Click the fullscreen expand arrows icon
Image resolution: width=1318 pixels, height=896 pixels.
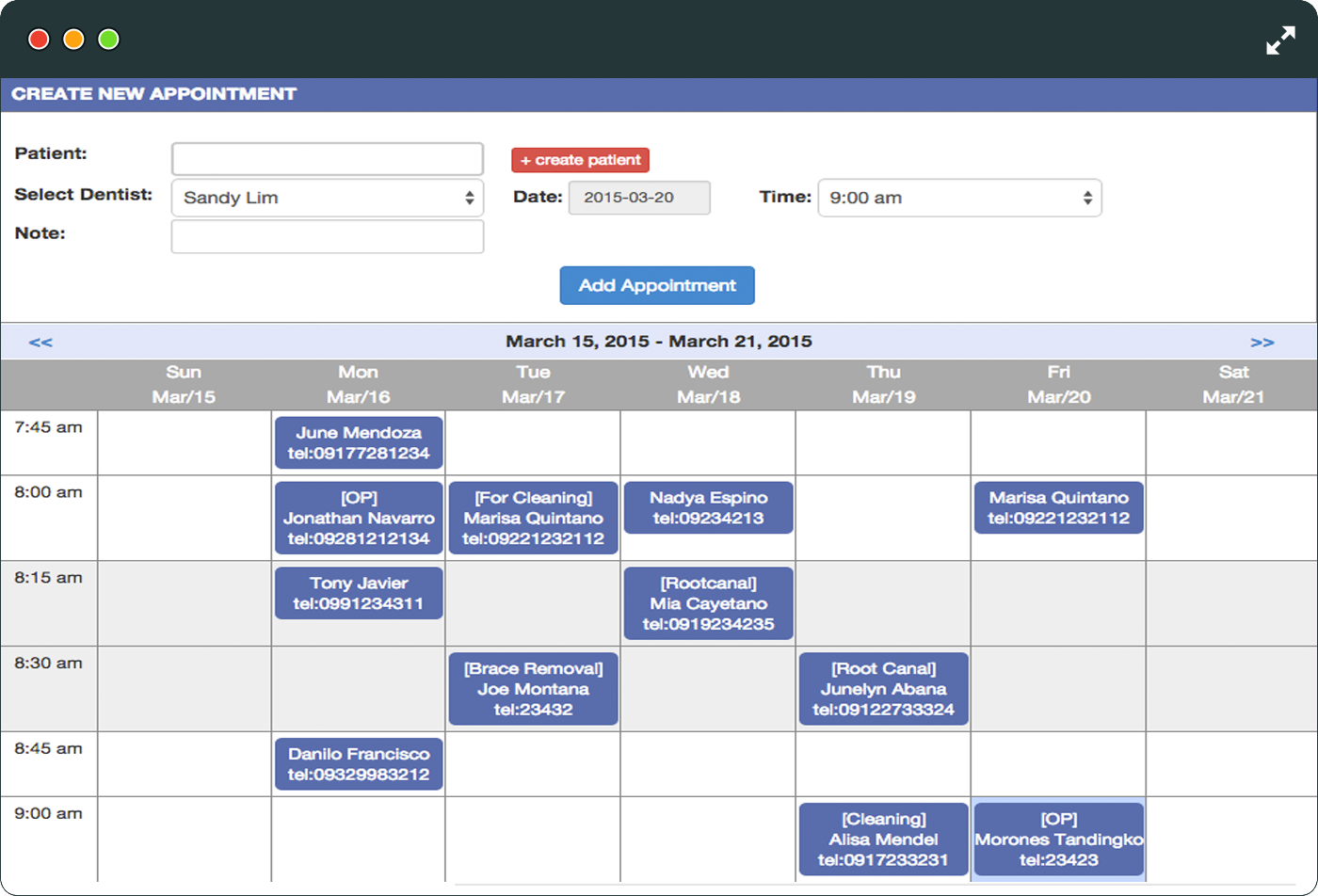coord(1280,40)
